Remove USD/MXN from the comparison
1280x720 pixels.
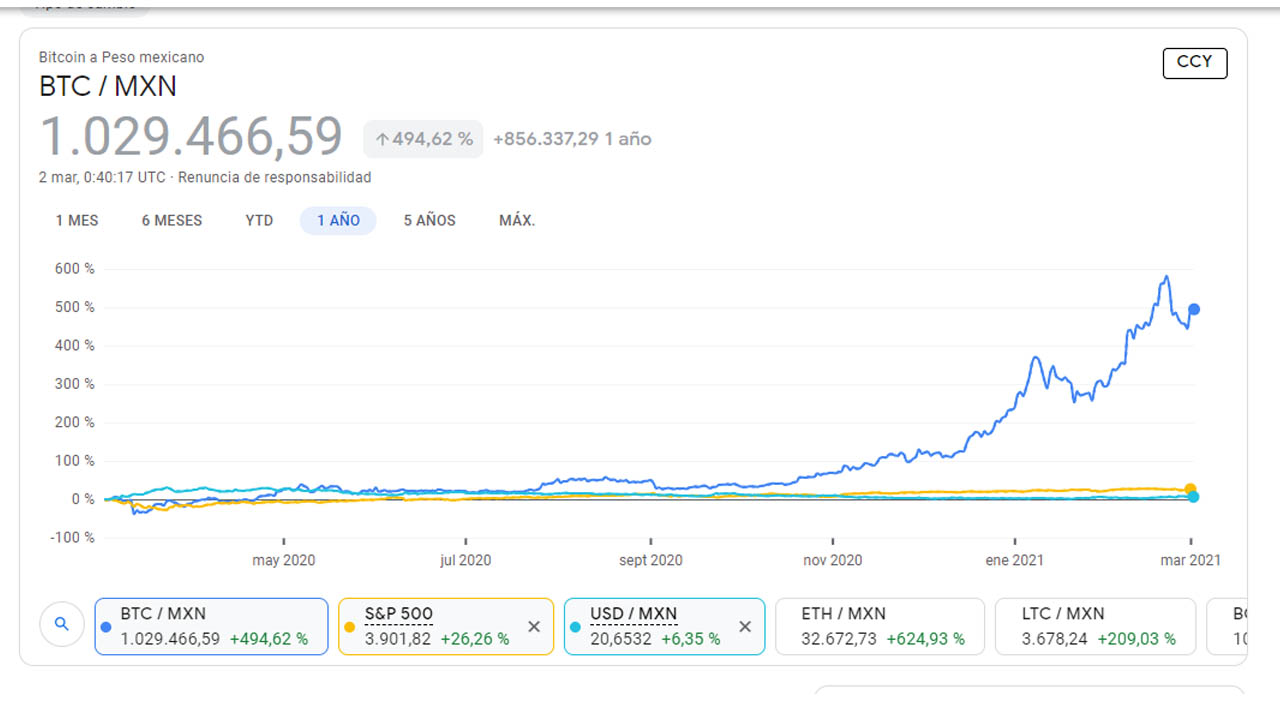tap(745, 626)
